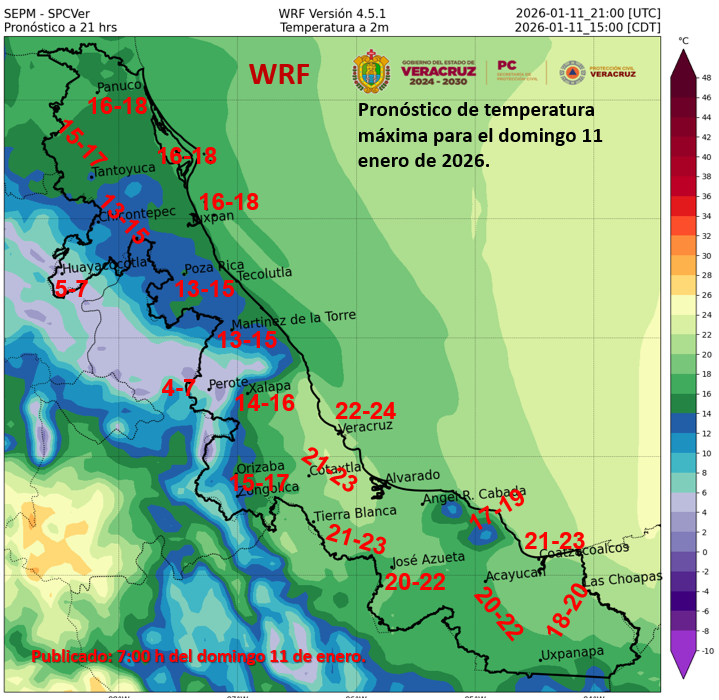Click the red WRF title on the map
The image size is (719, 700).
pos(280,74)
